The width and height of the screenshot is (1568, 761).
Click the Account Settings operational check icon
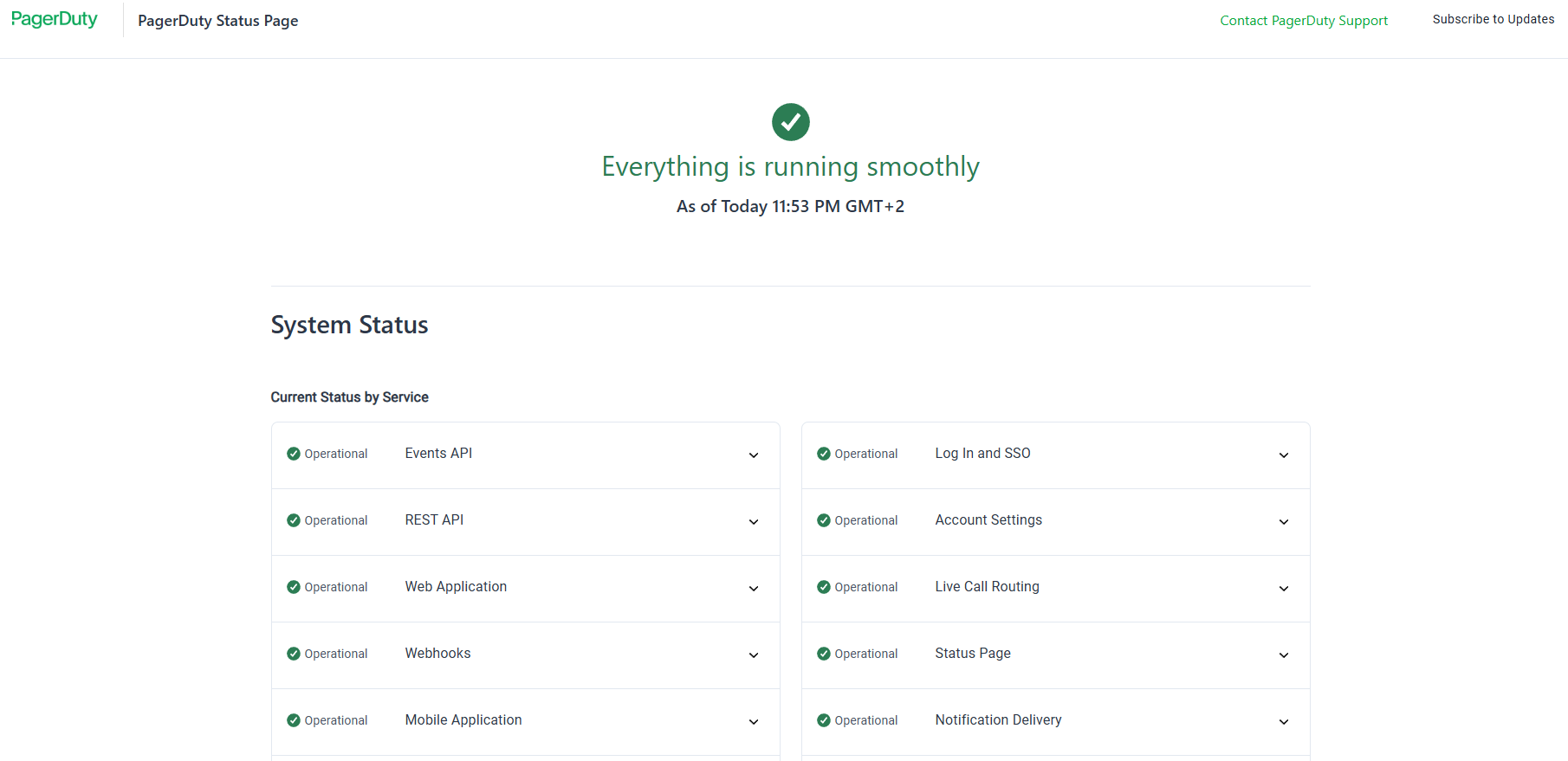pyautogui.click(x=824, y=520)
